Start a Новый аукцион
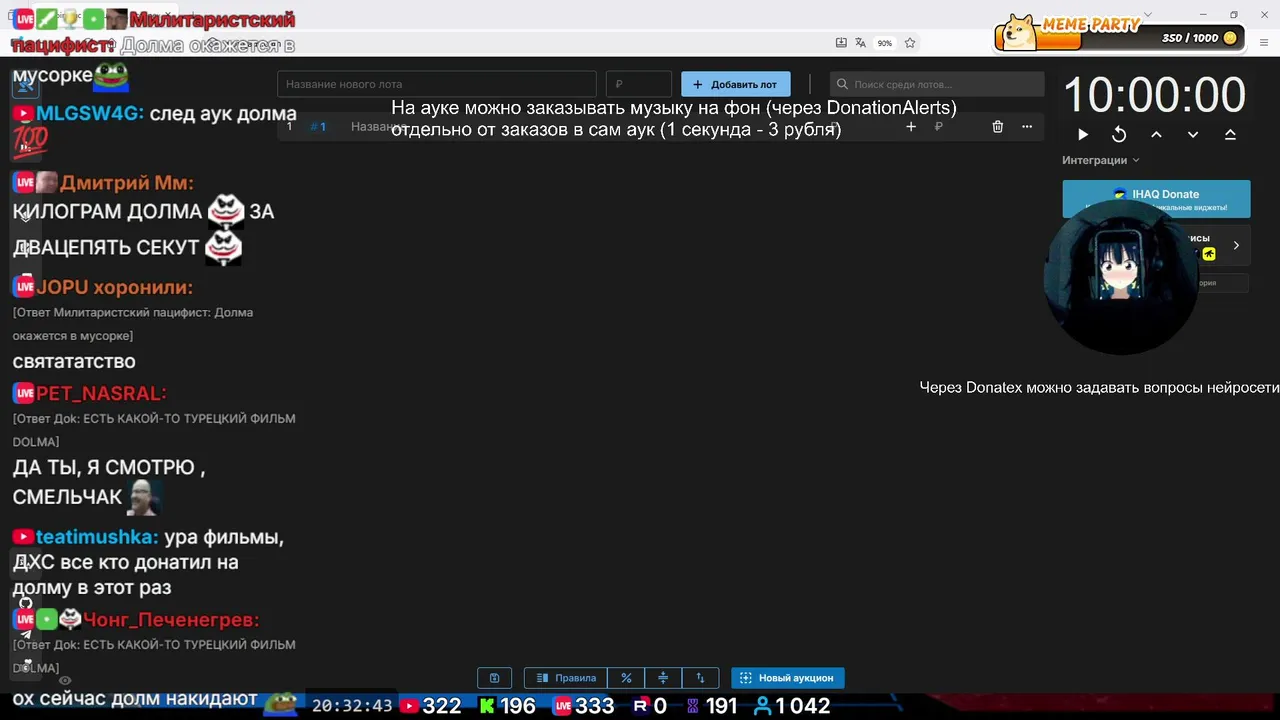1280x720 pixels. tap(788, 678)
